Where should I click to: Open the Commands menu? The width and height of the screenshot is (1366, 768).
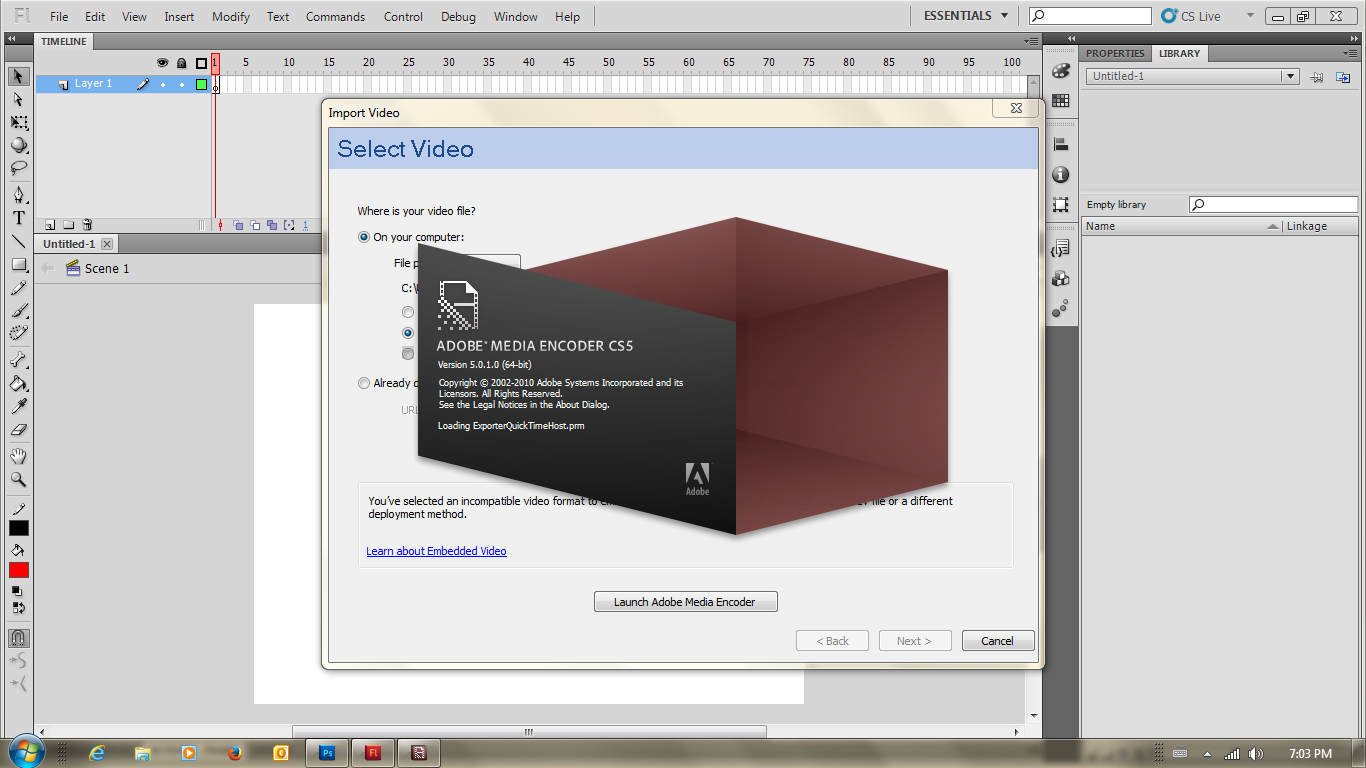coord(335,17)
